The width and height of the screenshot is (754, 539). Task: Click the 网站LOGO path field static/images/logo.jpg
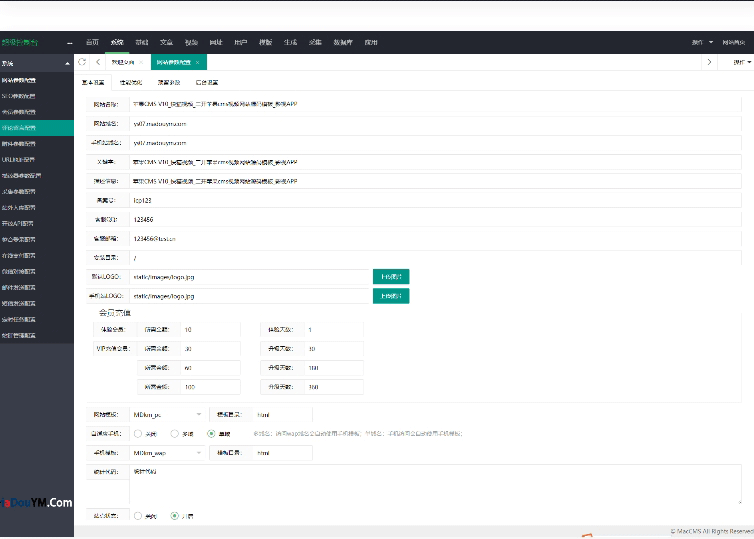click(249, 277)
